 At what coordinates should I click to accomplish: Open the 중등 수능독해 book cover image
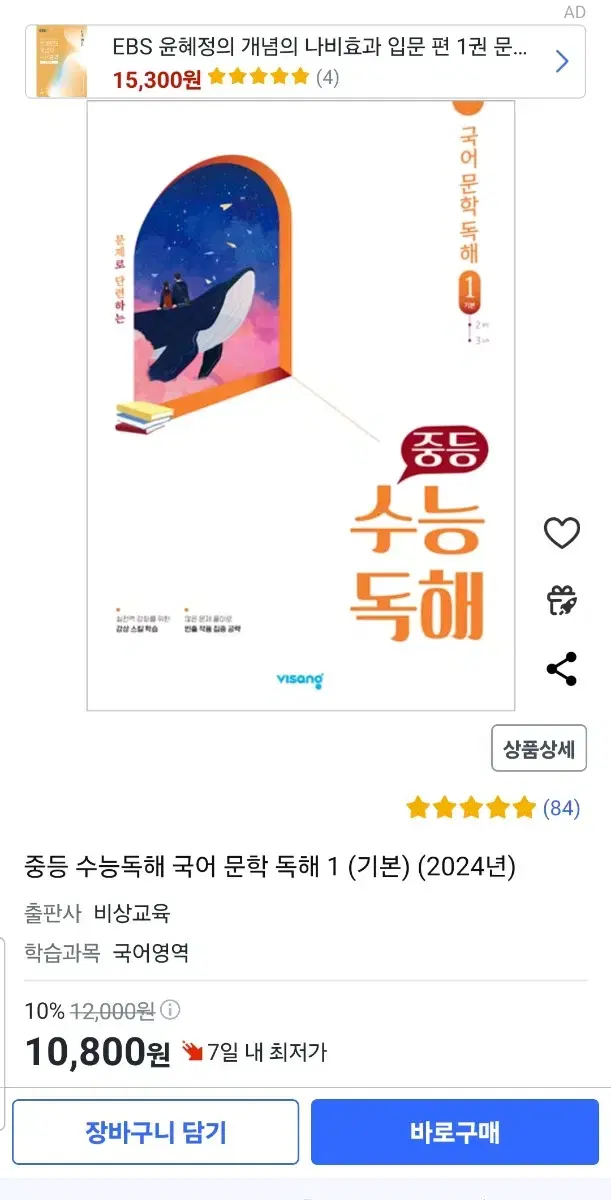tap(301, 405)
